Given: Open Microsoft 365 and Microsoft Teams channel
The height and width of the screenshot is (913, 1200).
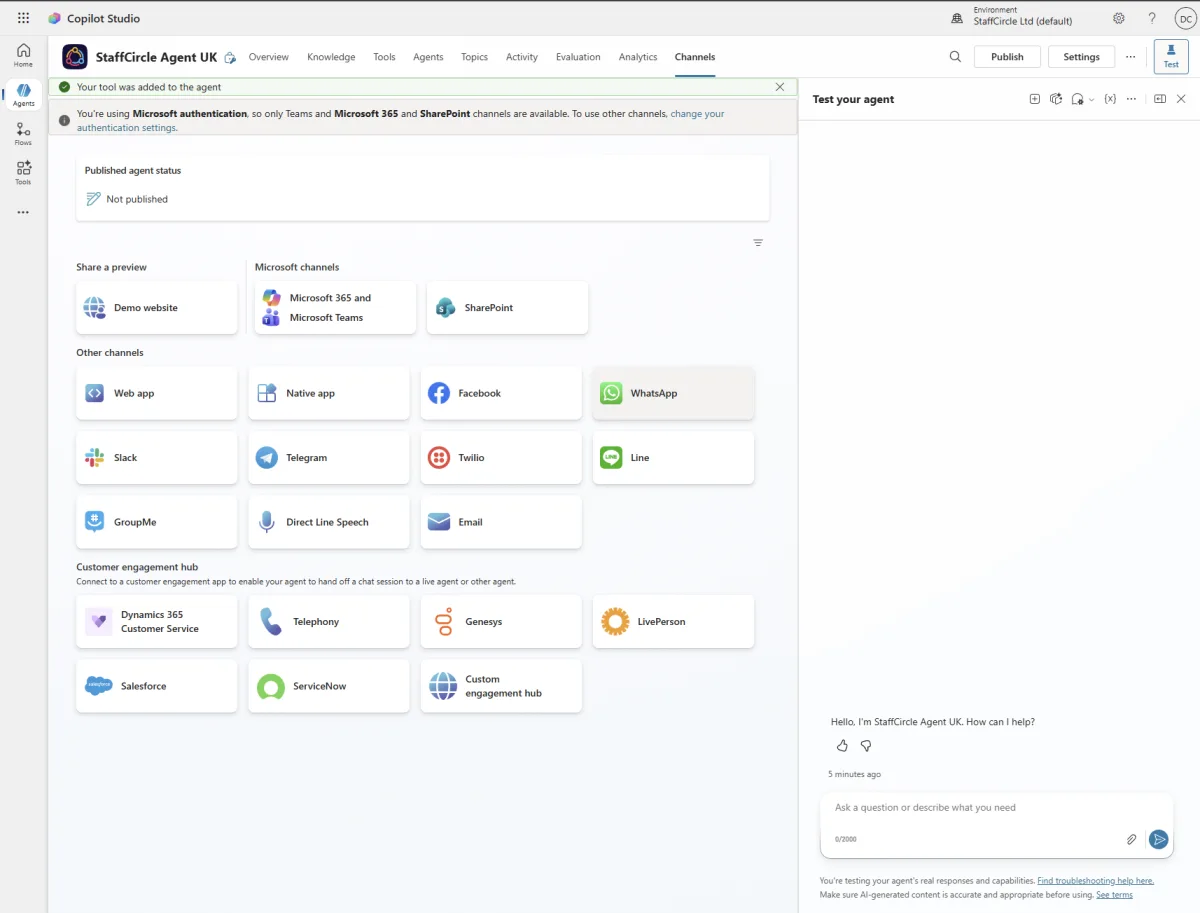Looking at the screenshot, I should (335, 308).
